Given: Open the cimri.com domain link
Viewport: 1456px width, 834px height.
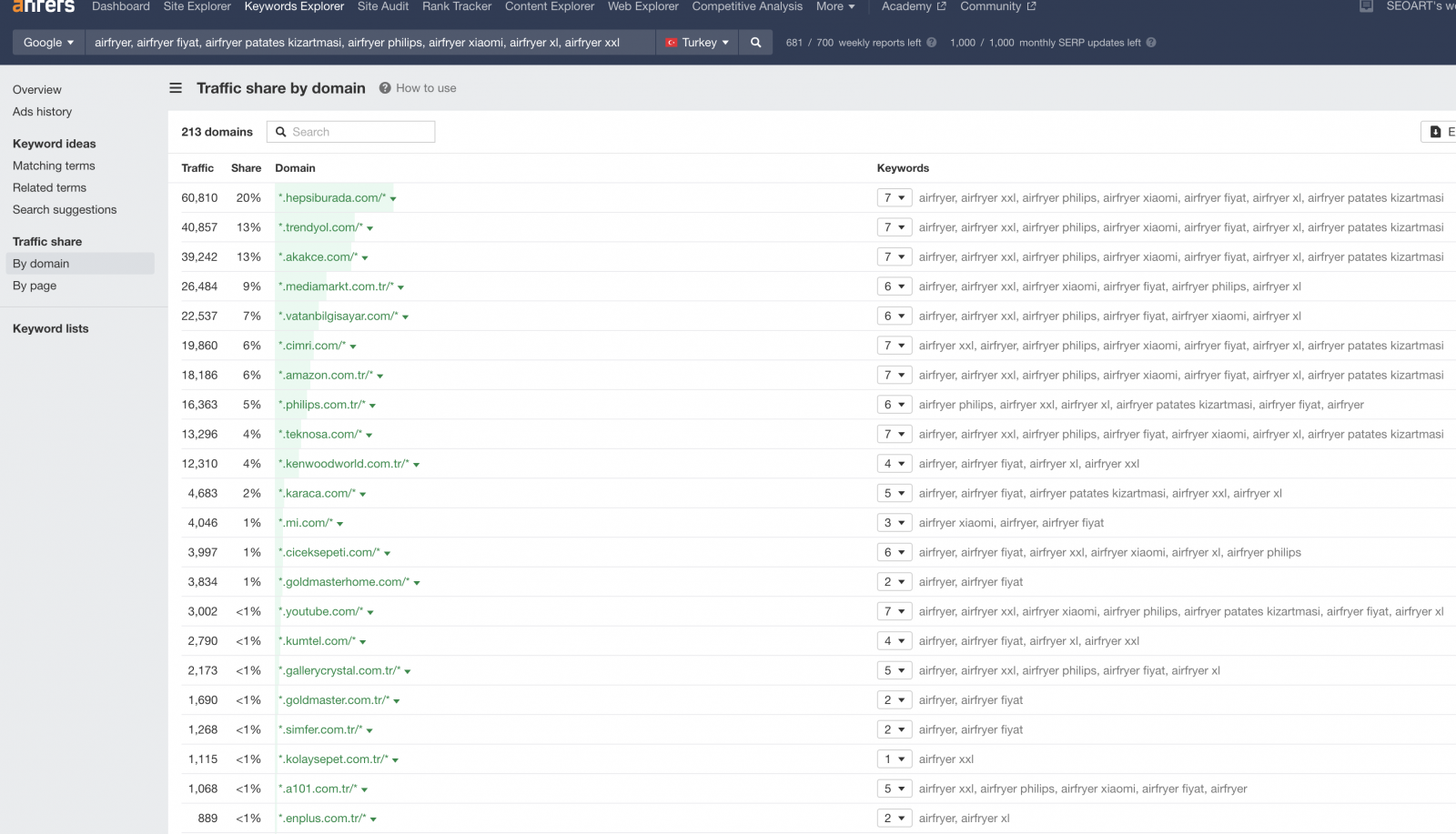Looking at the screenshot, I should pyautogui.click(x=311, y=346).
